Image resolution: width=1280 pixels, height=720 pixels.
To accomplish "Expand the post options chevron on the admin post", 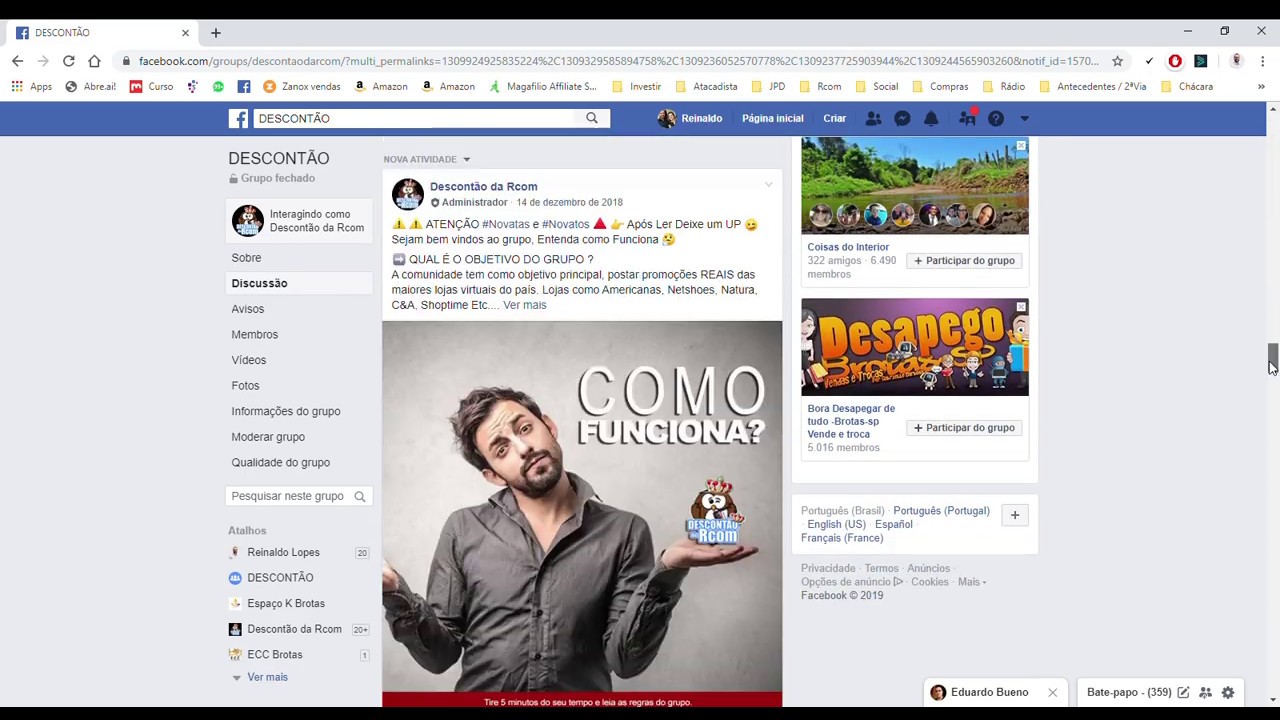I will (768, 184).
